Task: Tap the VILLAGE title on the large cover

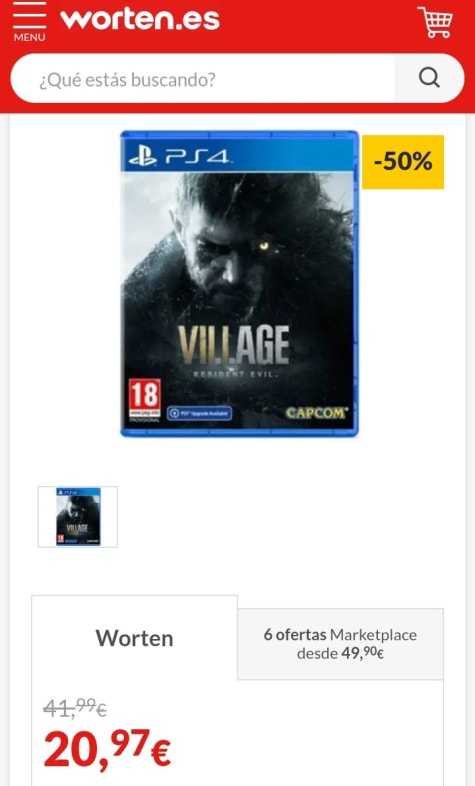Action: coord(234,344)
